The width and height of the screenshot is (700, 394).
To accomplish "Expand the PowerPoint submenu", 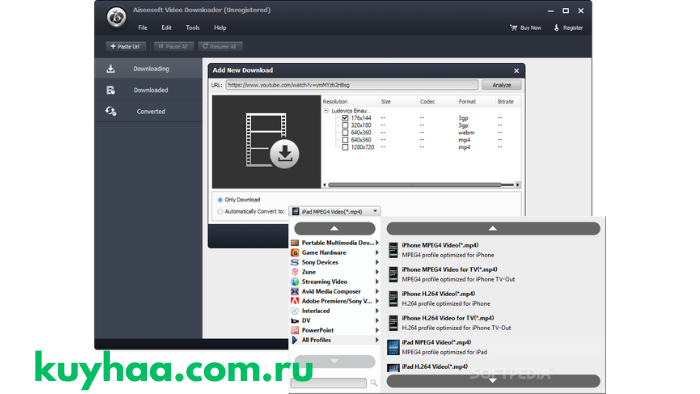I will point(377,330).
